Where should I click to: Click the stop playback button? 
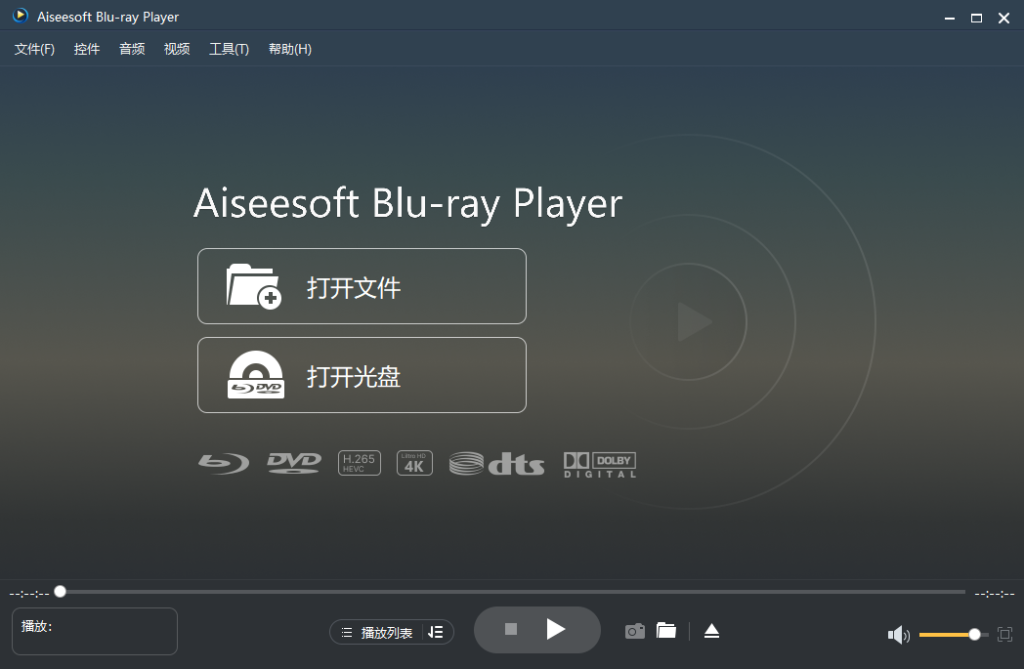point(511,629)
